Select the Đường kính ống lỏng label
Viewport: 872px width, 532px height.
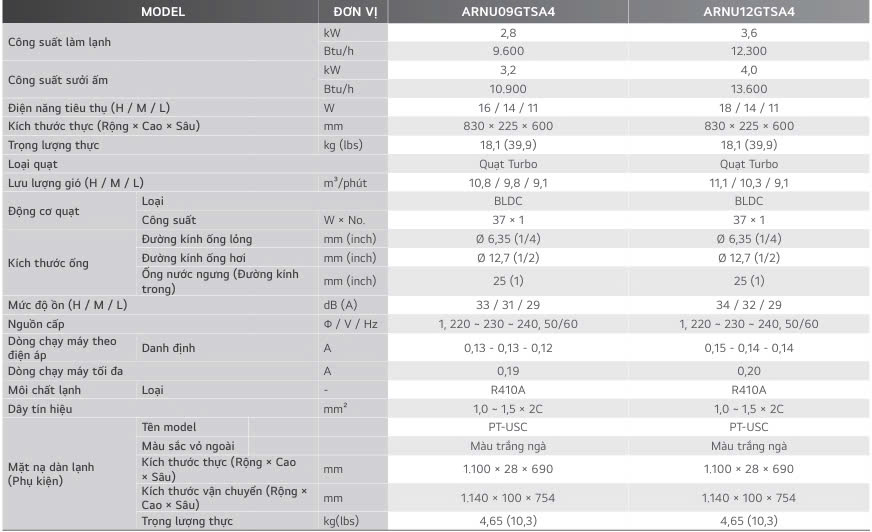(x=197, y=240)
